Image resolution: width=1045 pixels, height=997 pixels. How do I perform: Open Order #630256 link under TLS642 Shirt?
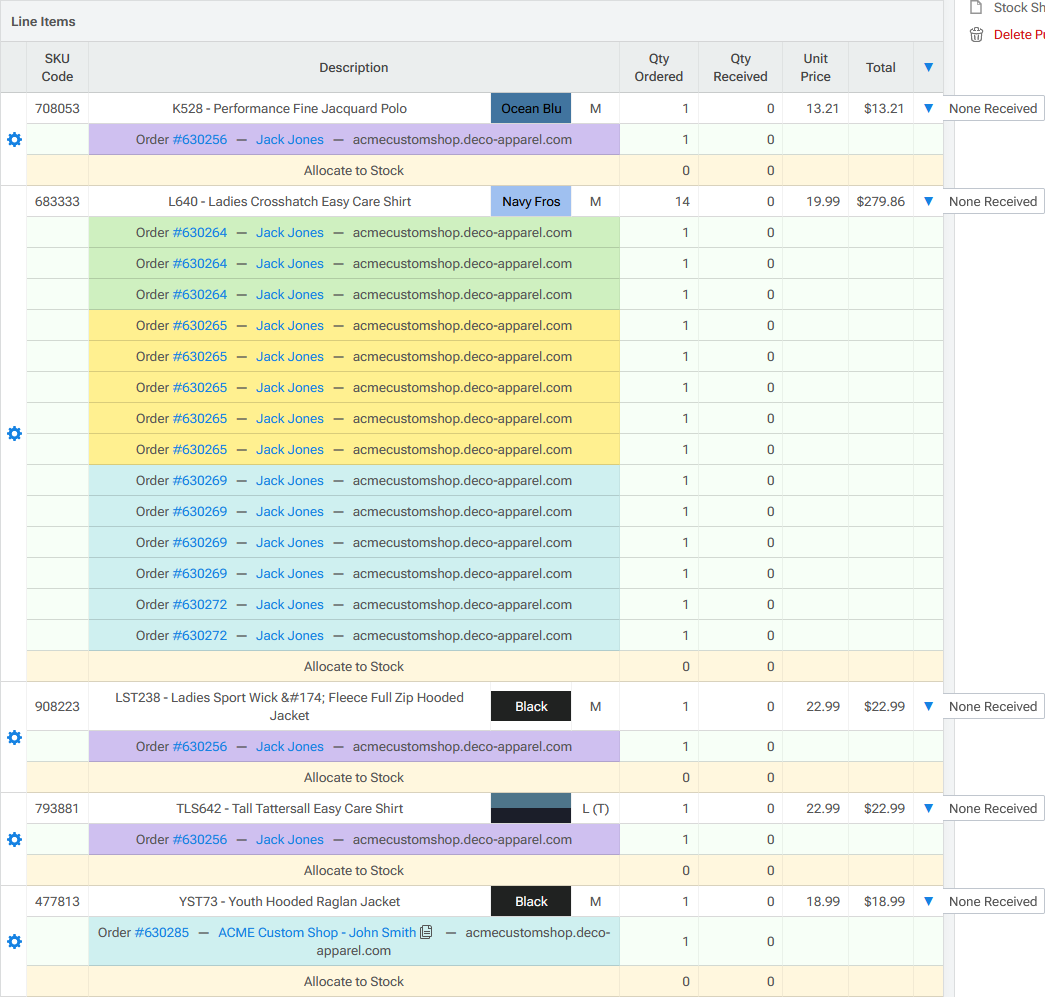click(200, 840)
